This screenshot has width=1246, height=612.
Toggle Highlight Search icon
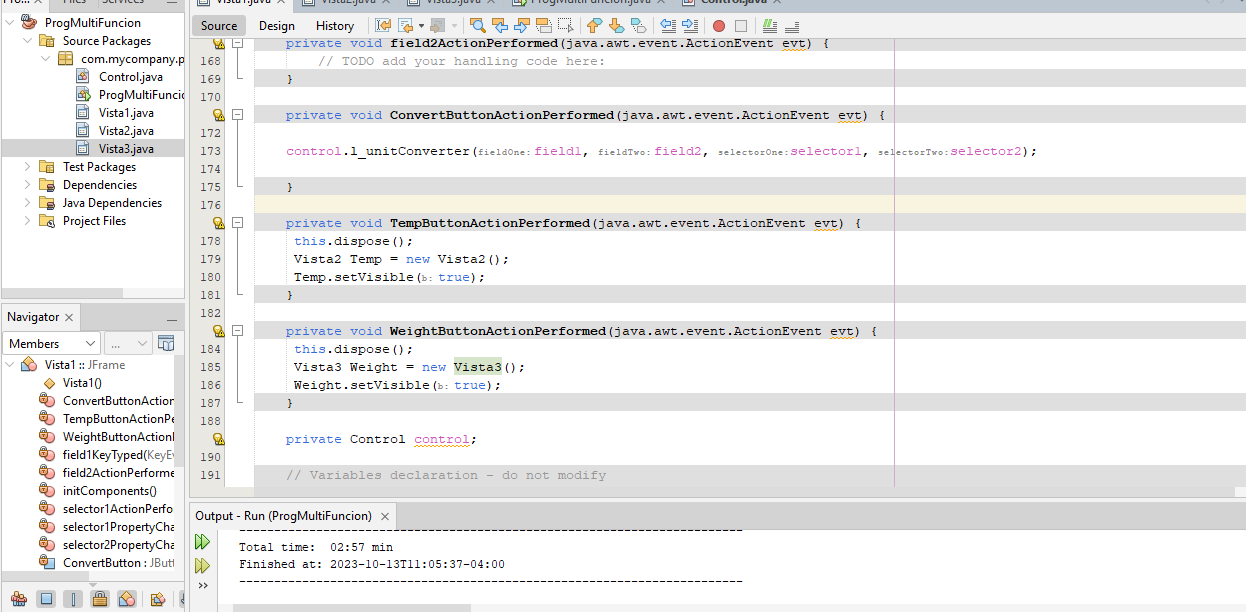(544, 25)
